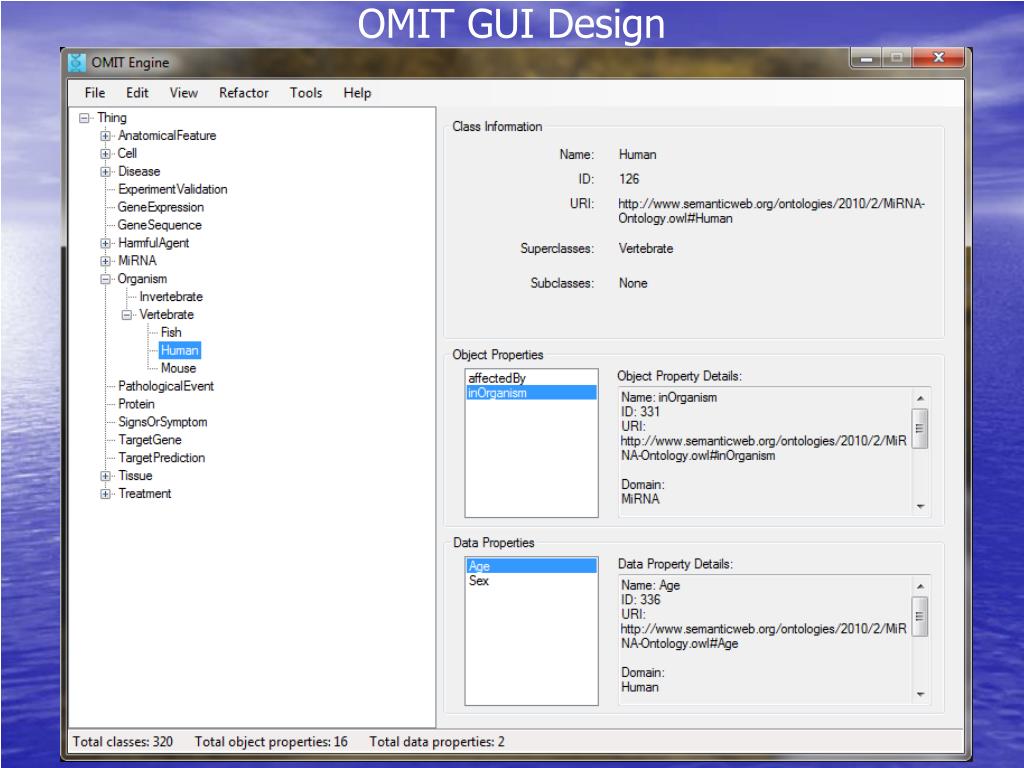This screenshot has width=1024, height=768.
Task: Select the TargetPrediction class
Action: pyautogui.click(x=161, y=458)
